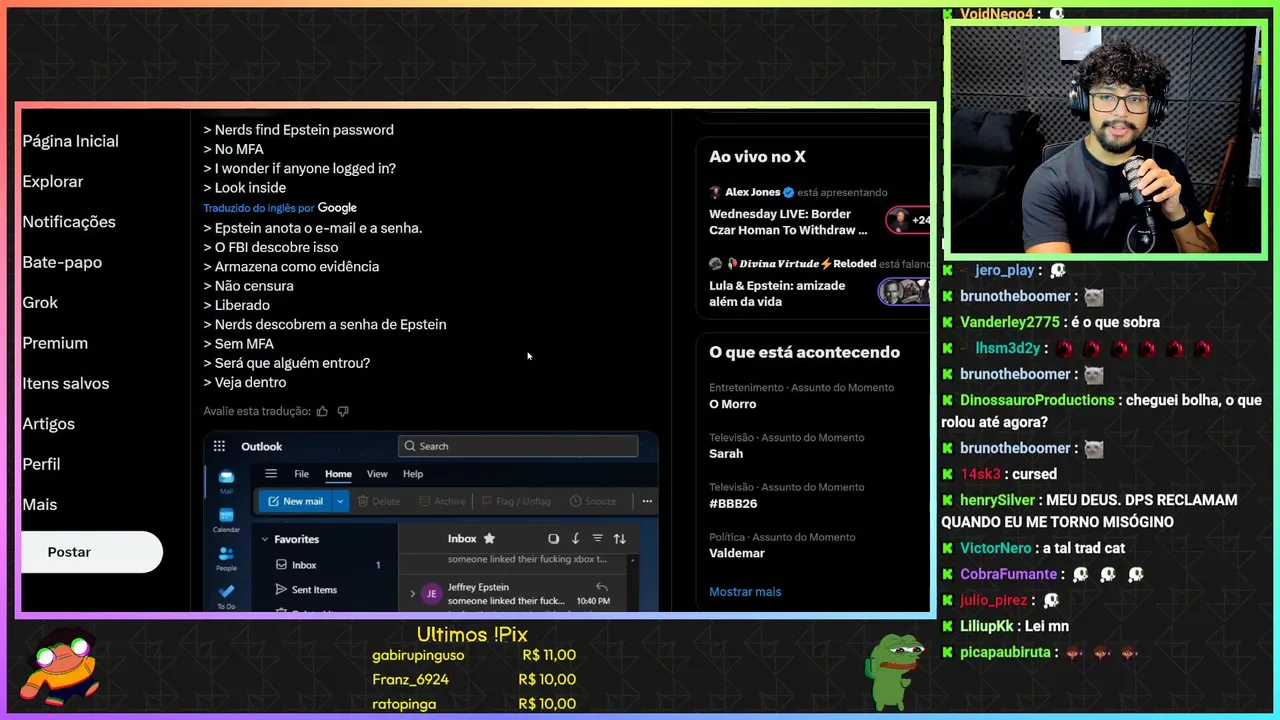1280x720 pixels.
Task: Open Perfil in X sidebar
Action: click(x=41, y=464)
